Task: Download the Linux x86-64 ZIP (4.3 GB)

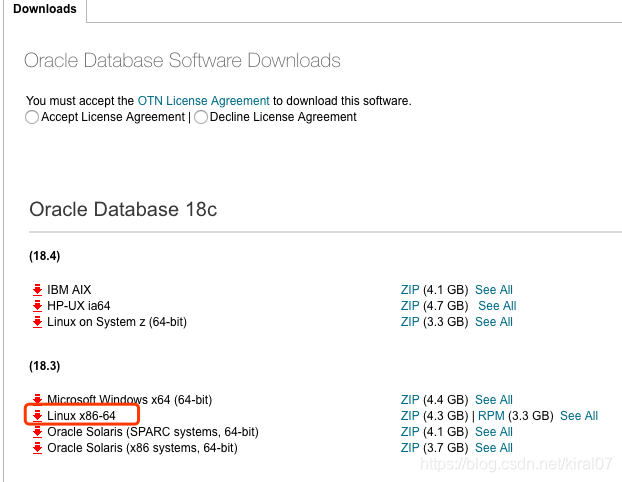Action: [410, 416]
